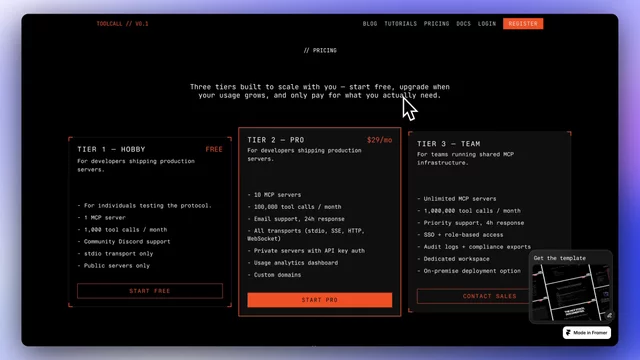The image size is (640, 360).
Task: Click 'SSO + role-based access' line
Action: coord(460,235)
